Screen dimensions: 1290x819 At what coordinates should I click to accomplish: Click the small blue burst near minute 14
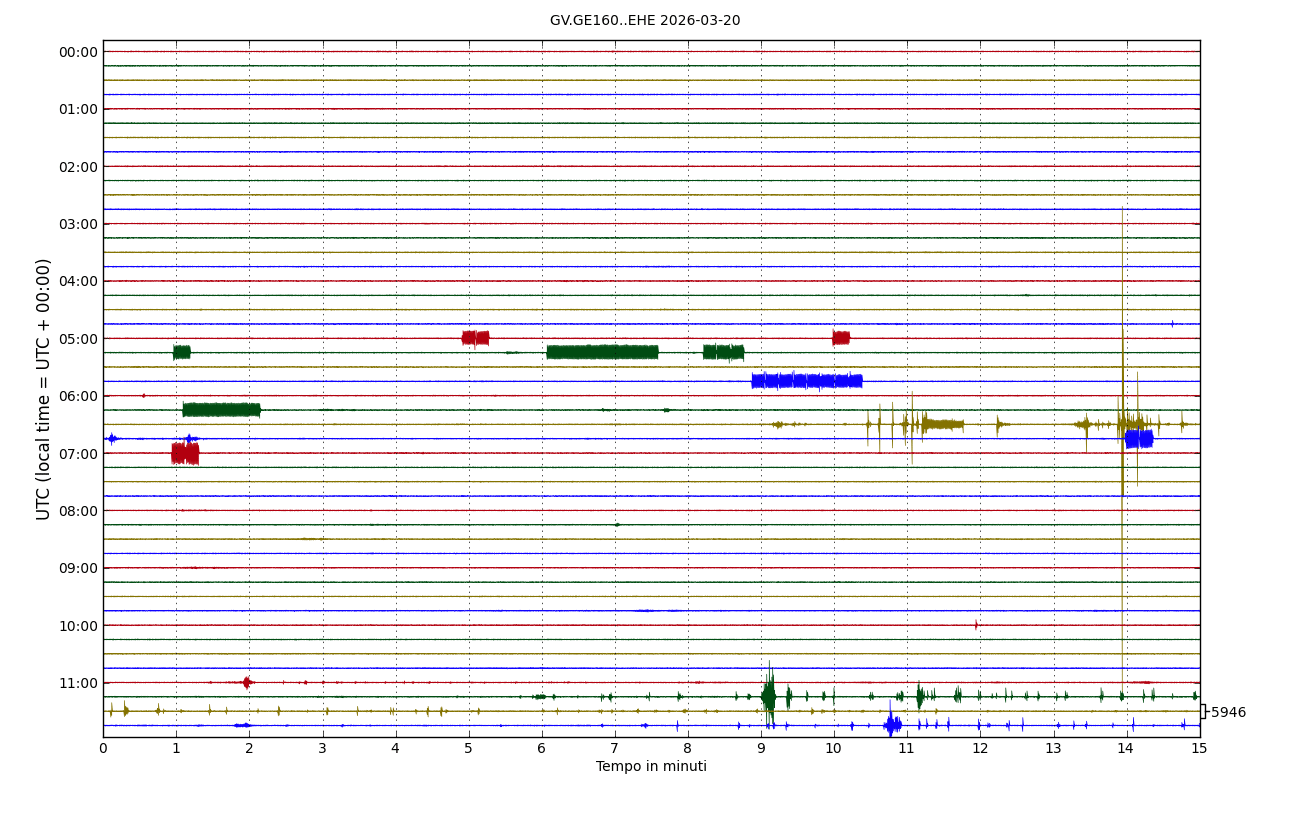(1139, 439)
